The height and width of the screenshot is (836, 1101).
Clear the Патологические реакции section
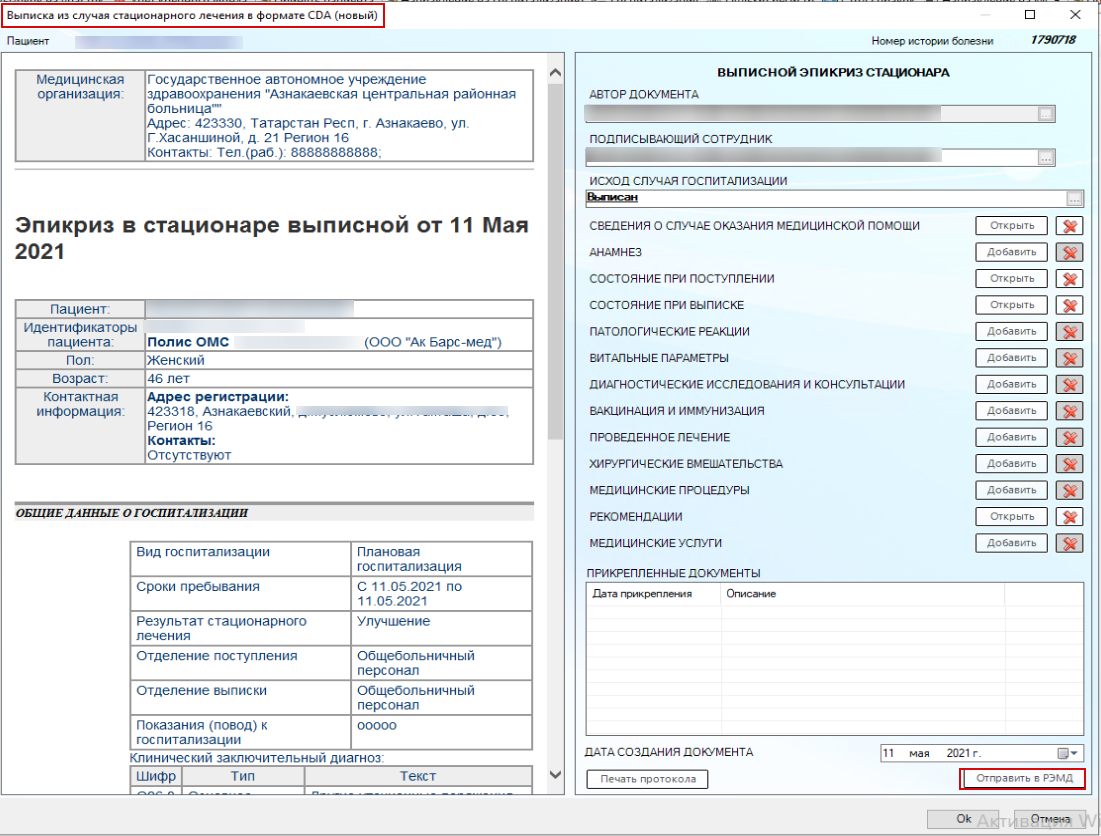pyautogui.click(x=1069, y=332)
